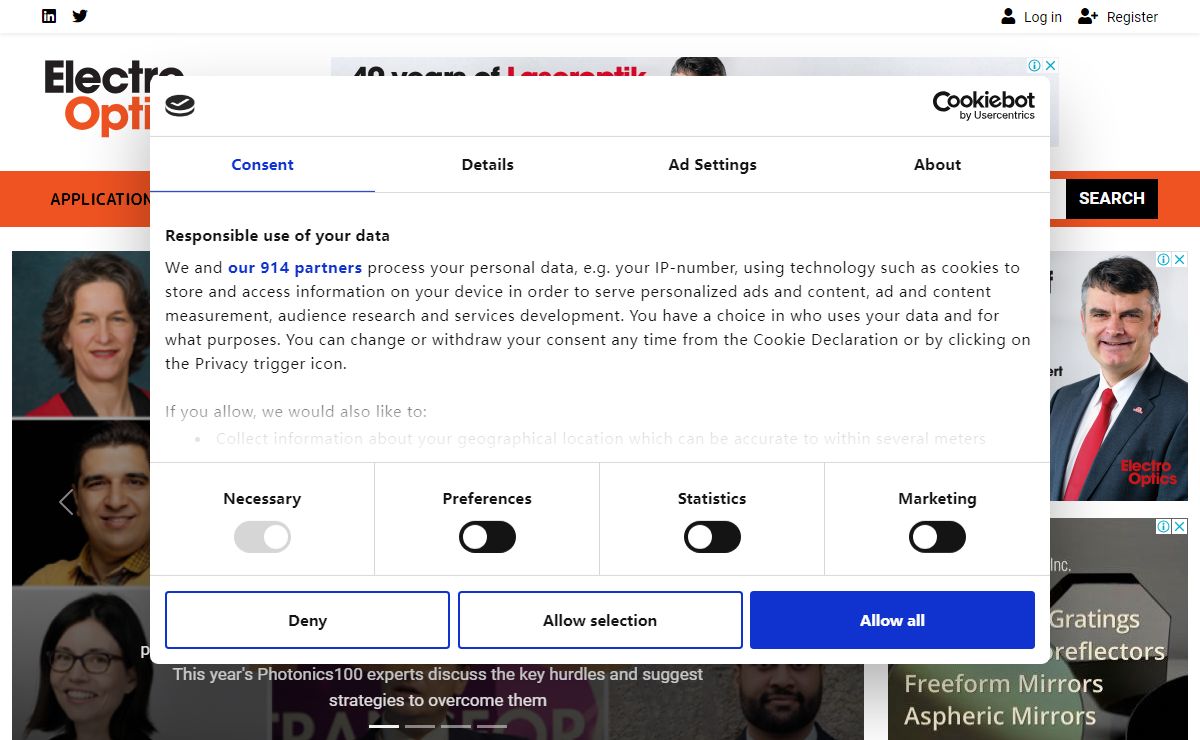Close the Laseroptik banner ad with its X

[1051, 66]
